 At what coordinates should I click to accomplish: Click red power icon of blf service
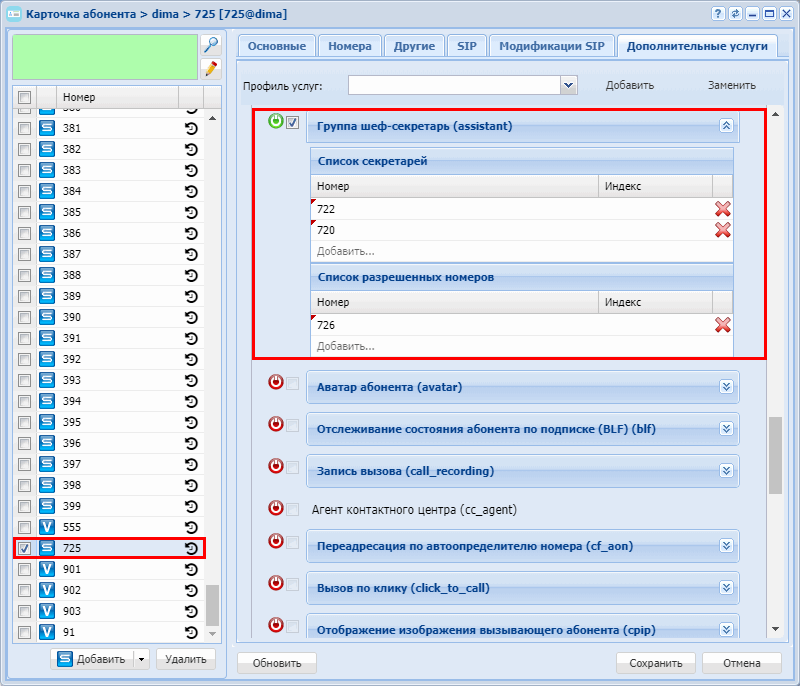pyautogui.click(x=276, y=424)
